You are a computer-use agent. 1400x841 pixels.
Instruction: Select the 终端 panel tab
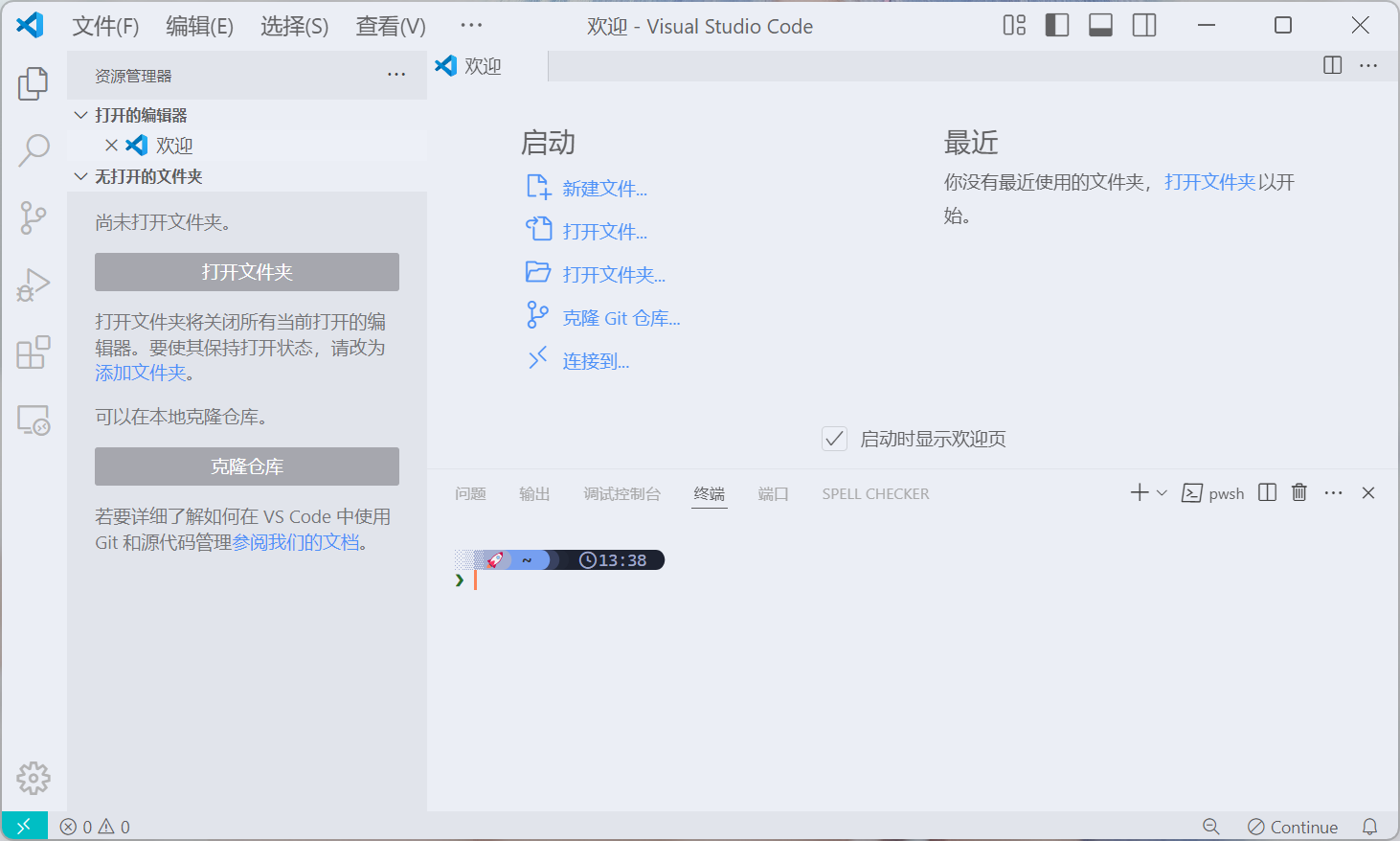coord(710,493)
